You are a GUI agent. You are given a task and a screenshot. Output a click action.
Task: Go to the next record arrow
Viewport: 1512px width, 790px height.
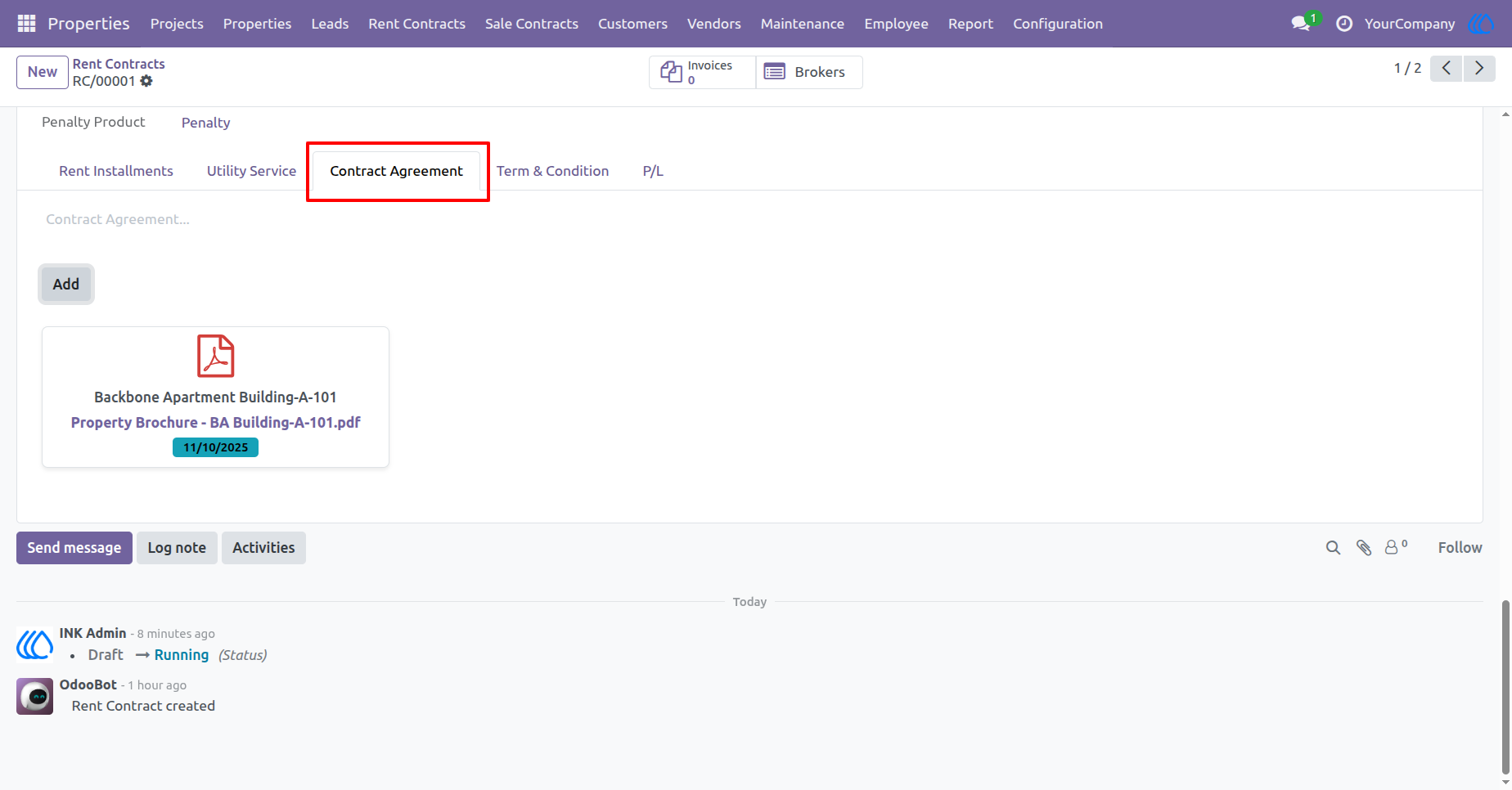tap(1479, 69)
